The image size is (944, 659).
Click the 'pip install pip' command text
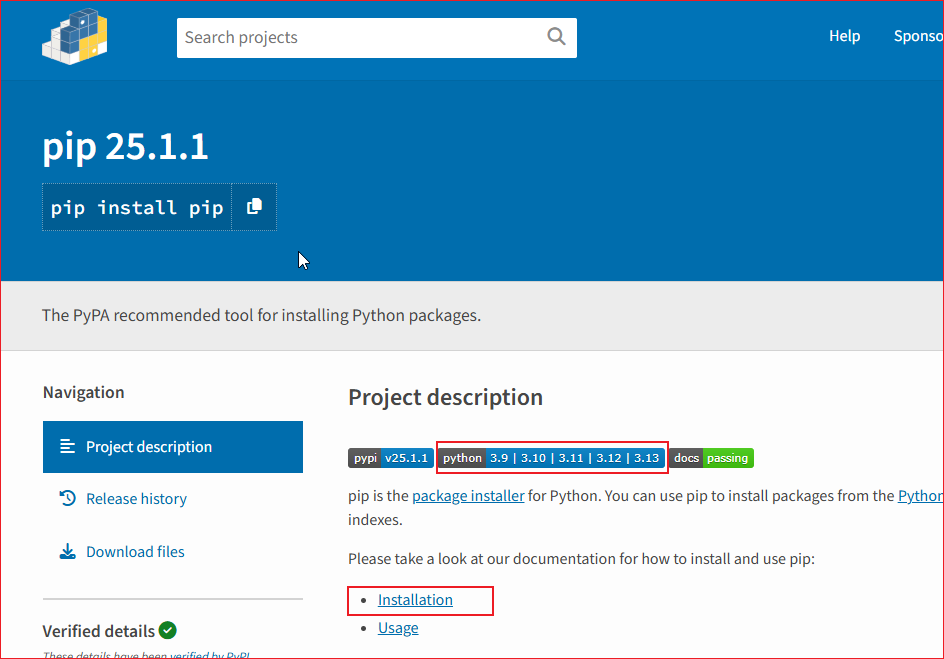pos(137,208)
